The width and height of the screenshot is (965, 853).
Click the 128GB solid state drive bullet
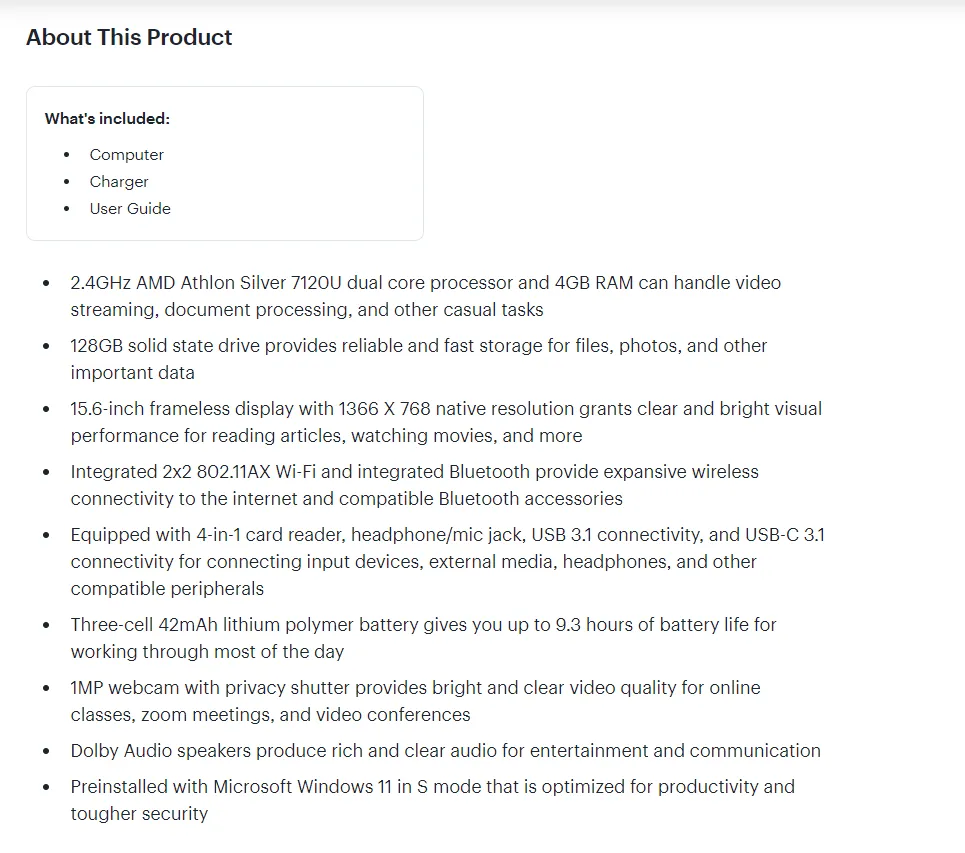click(418, 359)
